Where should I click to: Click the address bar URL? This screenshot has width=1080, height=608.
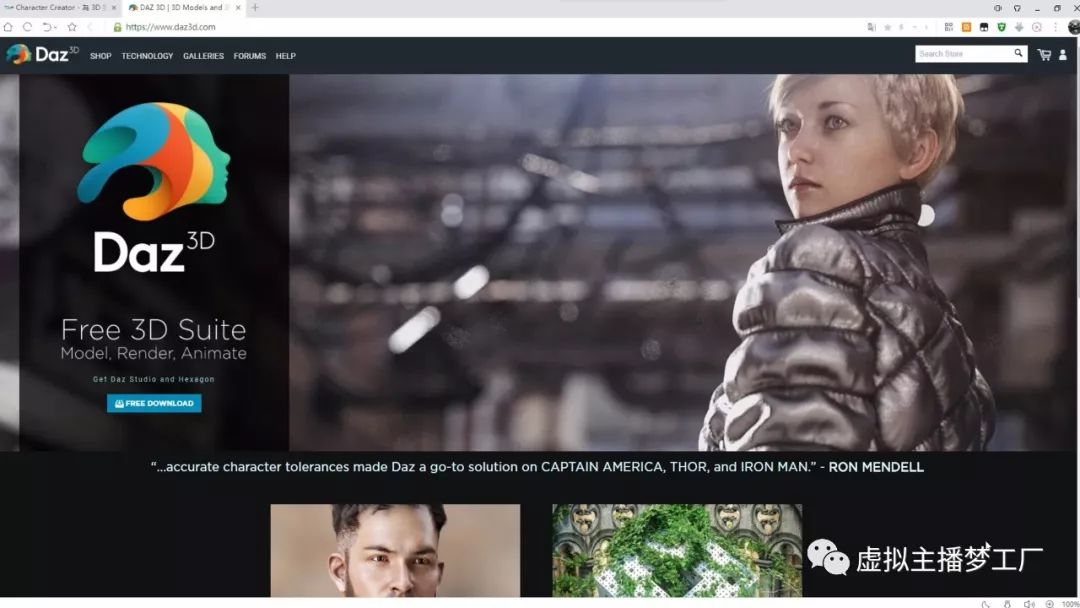pos(171,27)
